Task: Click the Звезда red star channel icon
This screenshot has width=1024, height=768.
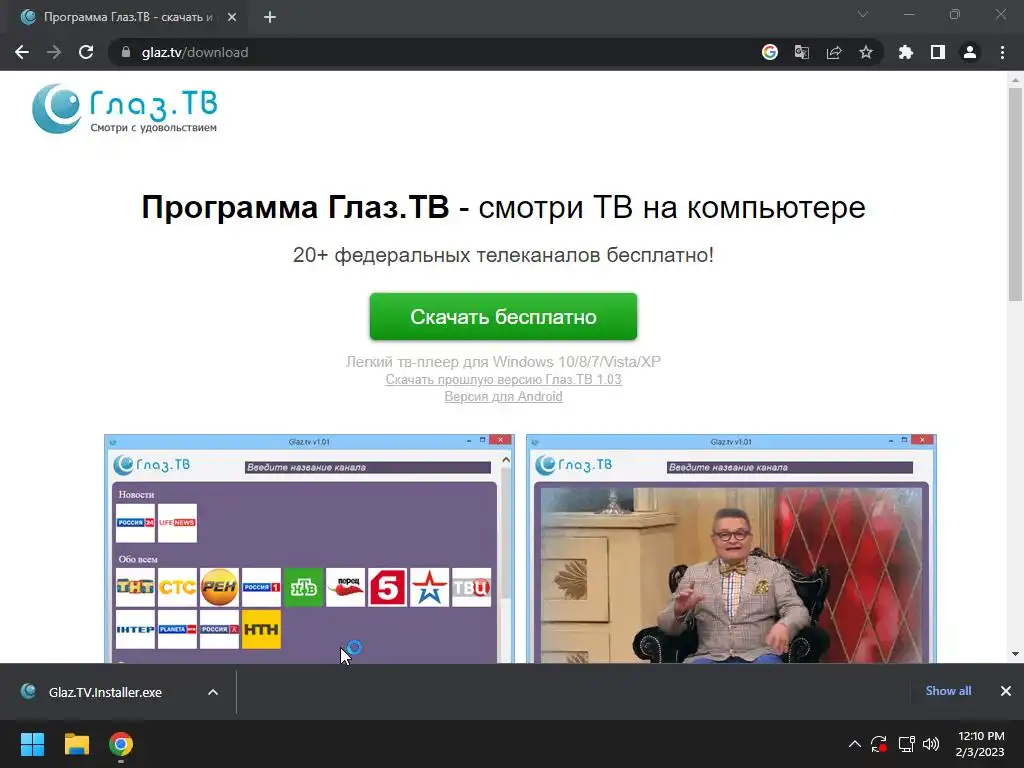Action: point(429,587)
